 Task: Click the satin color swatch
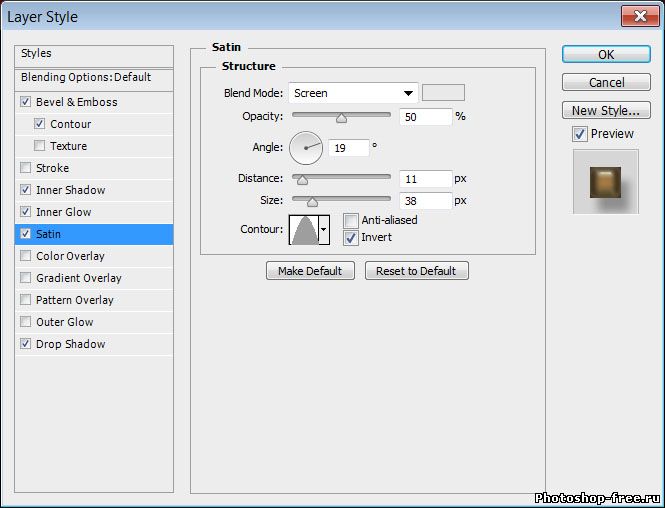pos(443,93)
